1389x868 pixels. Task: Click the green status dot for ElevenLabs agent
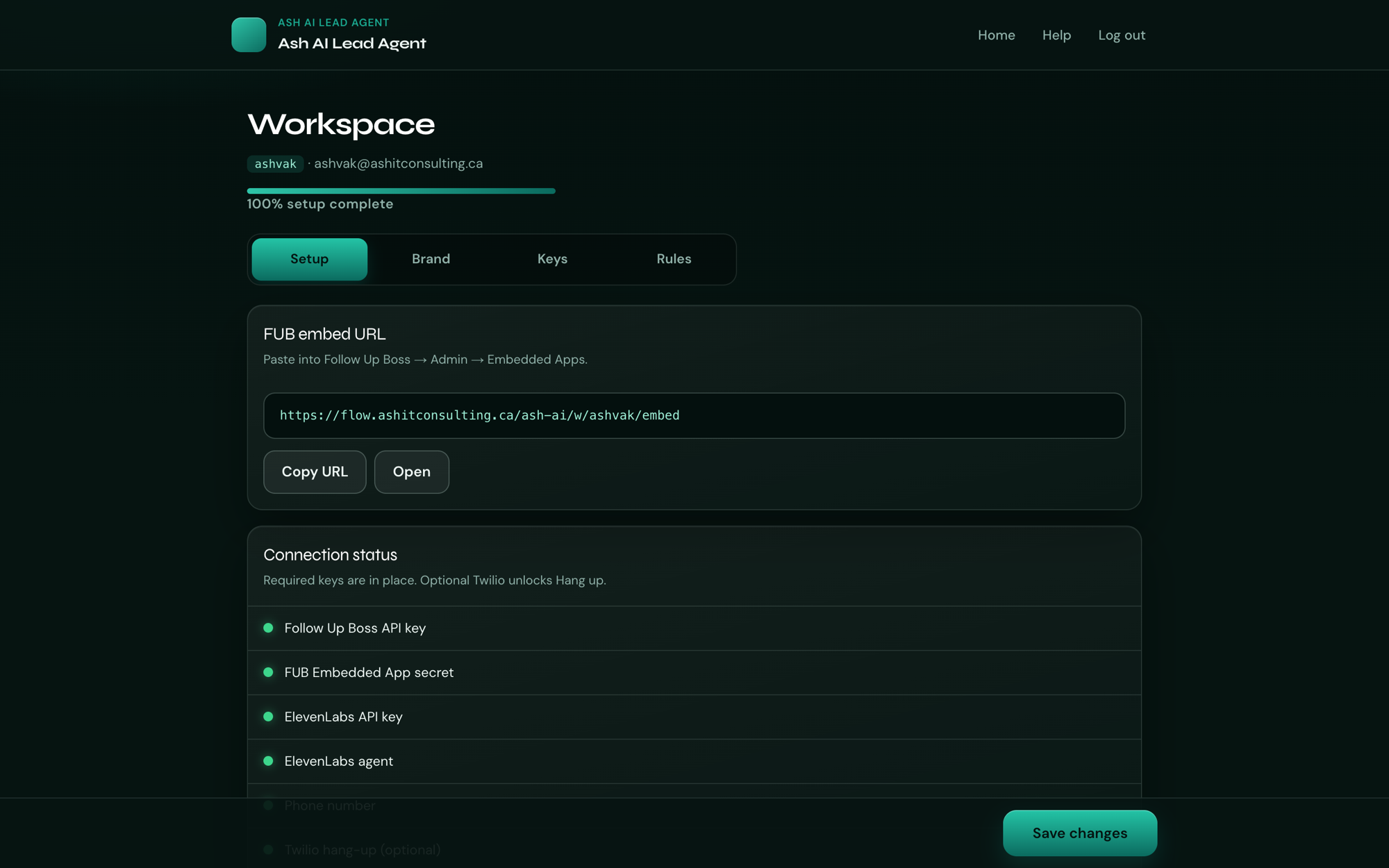pos(268,761)
